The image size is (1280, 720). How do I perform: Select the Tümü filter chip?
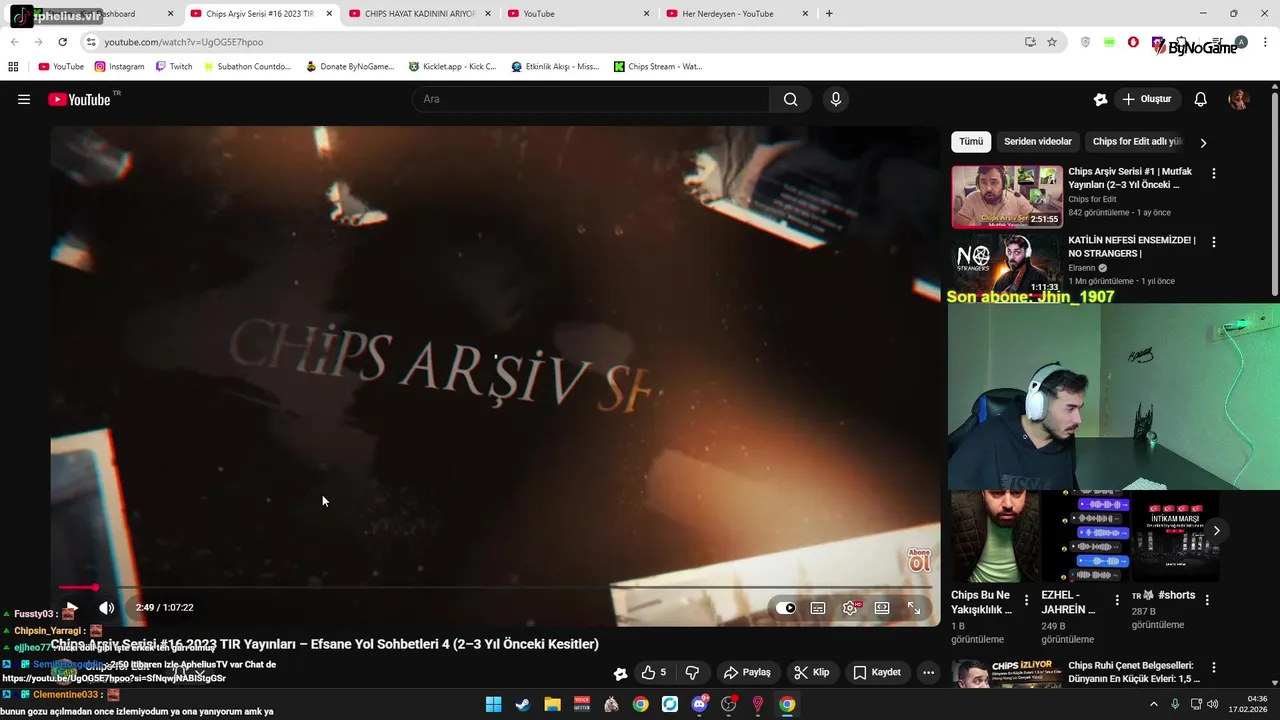971,142
